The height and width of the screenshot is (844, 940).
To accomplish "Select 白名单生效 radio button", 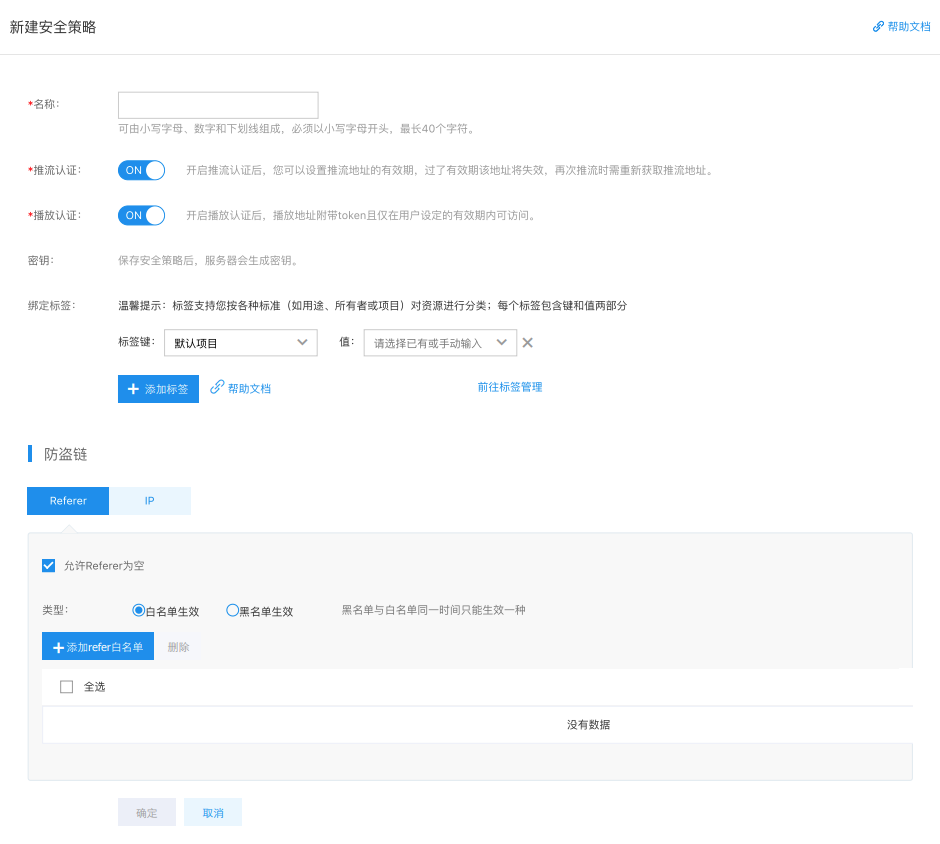I will (x=138, y=610).
